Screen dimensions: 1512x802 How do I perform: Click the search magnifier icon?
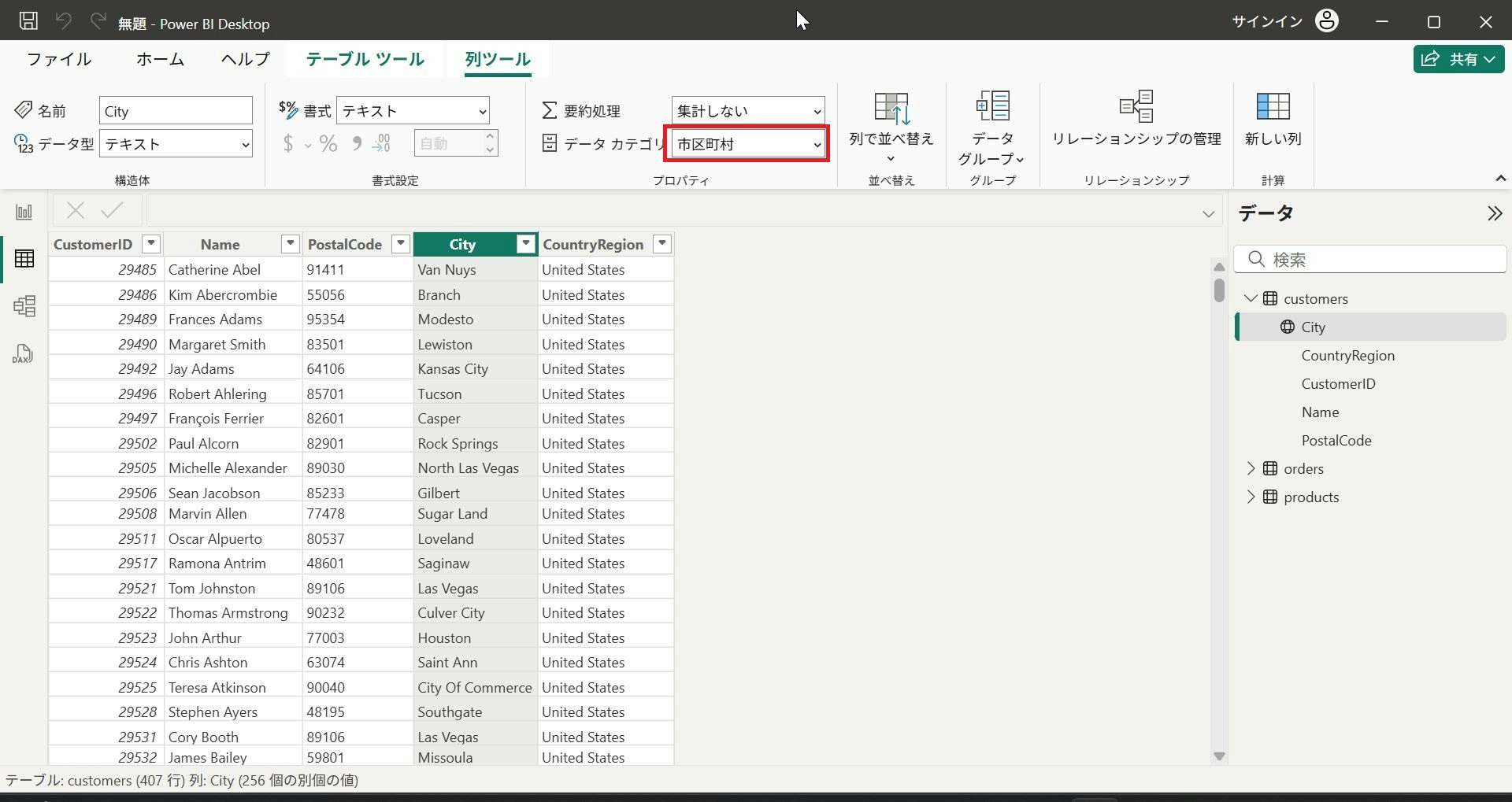[1257, 259]
